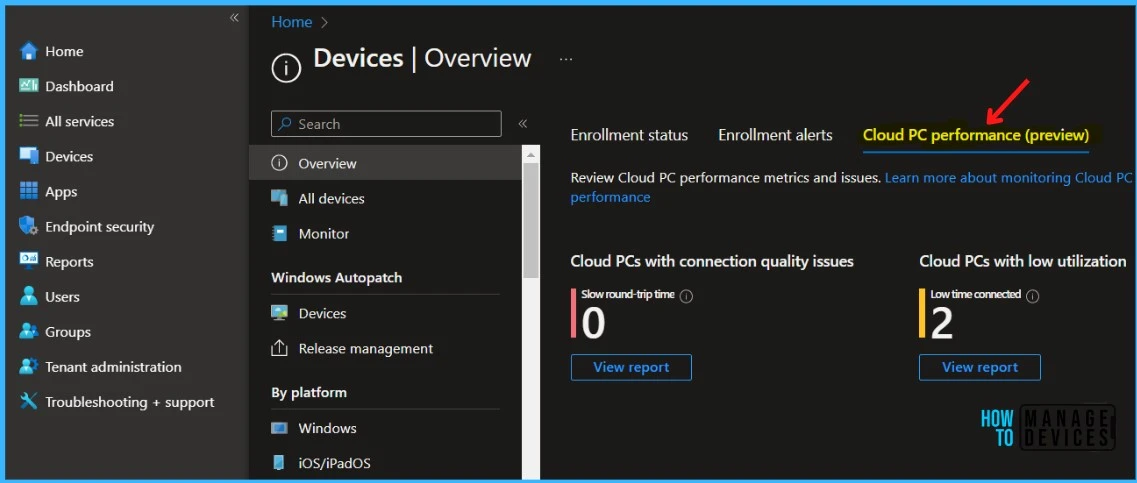Open Troubleshooting + support menu item

pyautogui.click(x=130, y=402)
